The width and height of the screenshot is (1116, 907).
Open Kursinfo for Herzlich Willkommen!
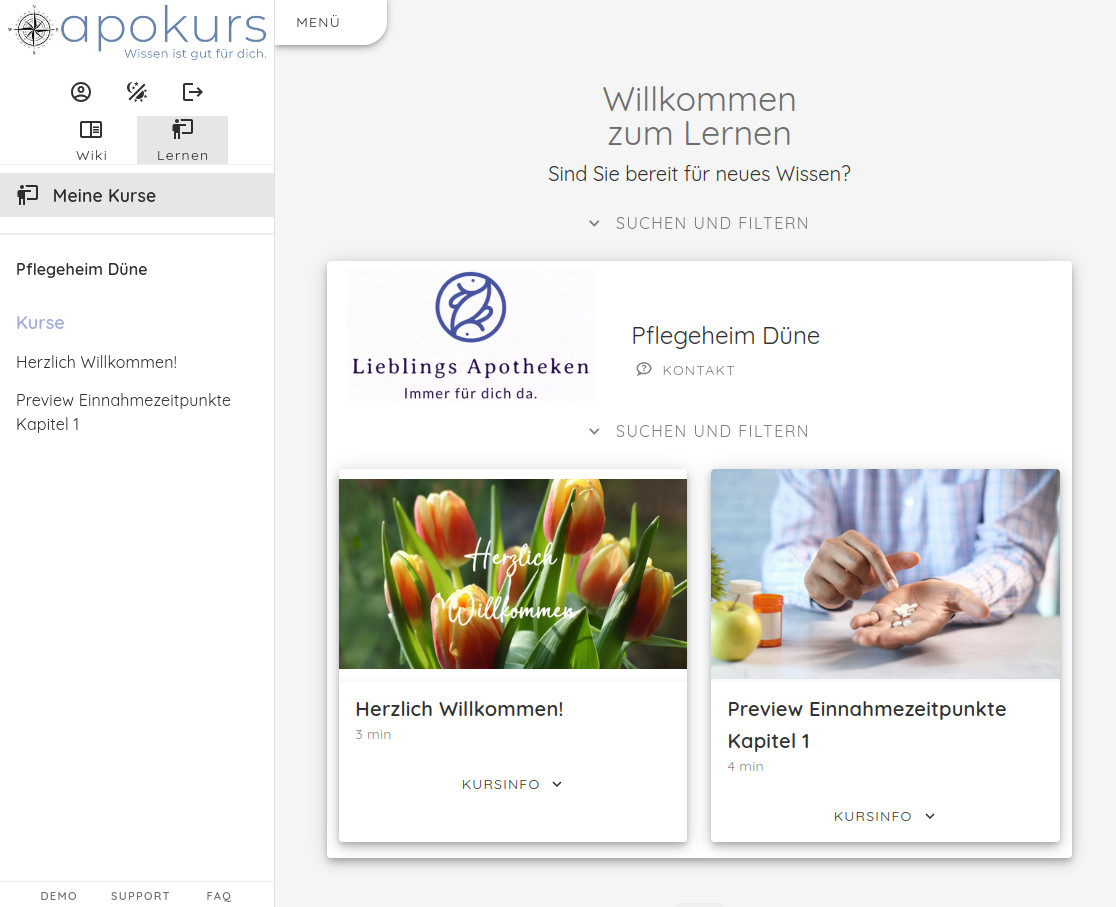click(512, 784)
